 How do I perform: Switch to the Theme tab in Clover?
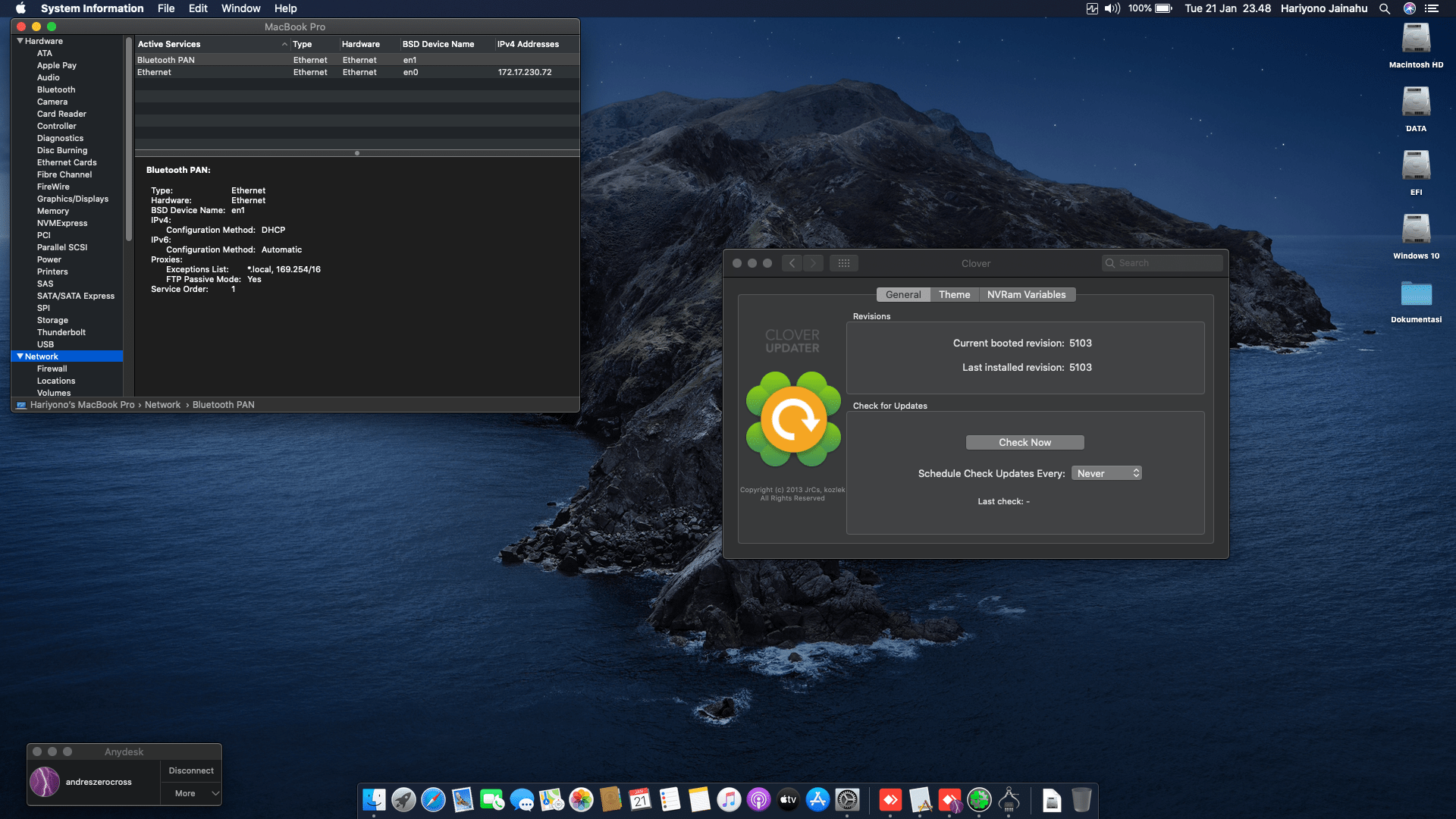coord(954,295)
